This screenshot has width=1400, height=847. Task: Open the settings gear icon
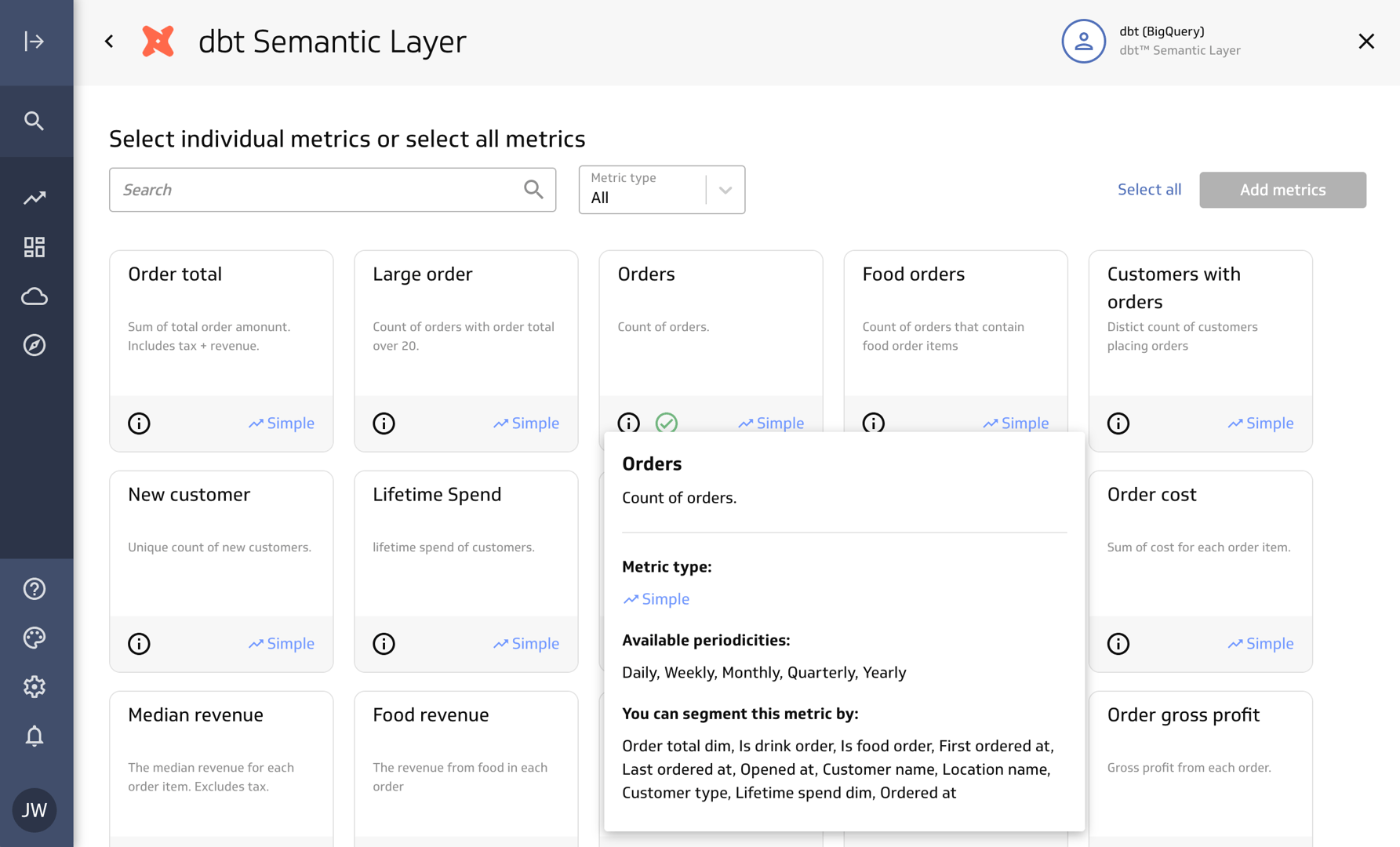pos(35,687)
